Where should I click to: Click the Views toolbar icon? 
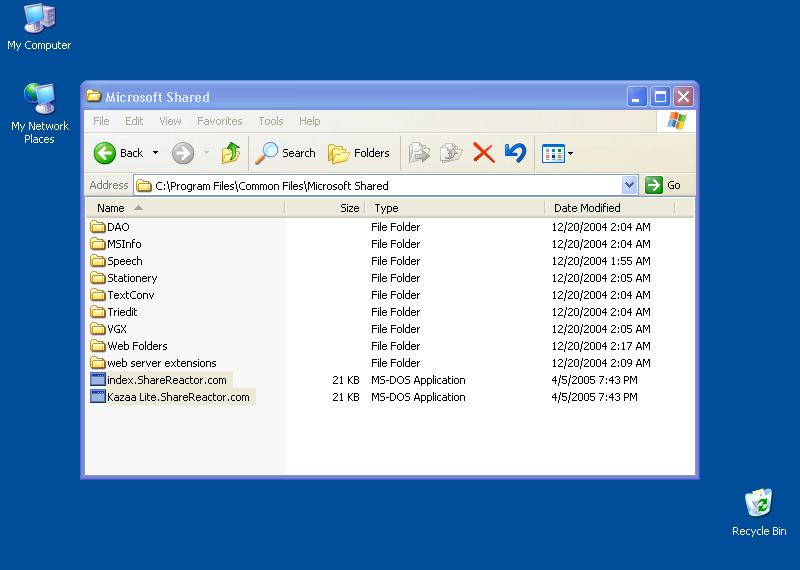[x=553, y=153]
